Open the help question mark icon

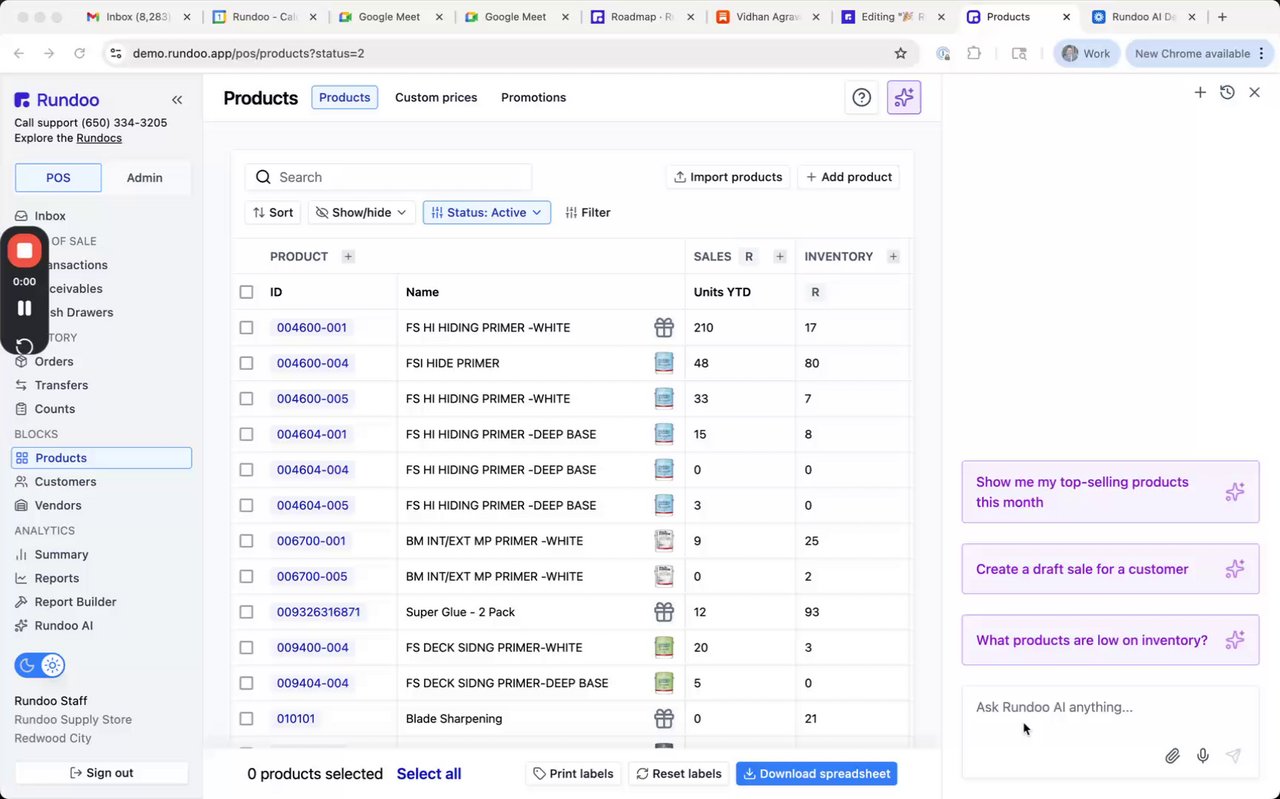tap(861, 97)
